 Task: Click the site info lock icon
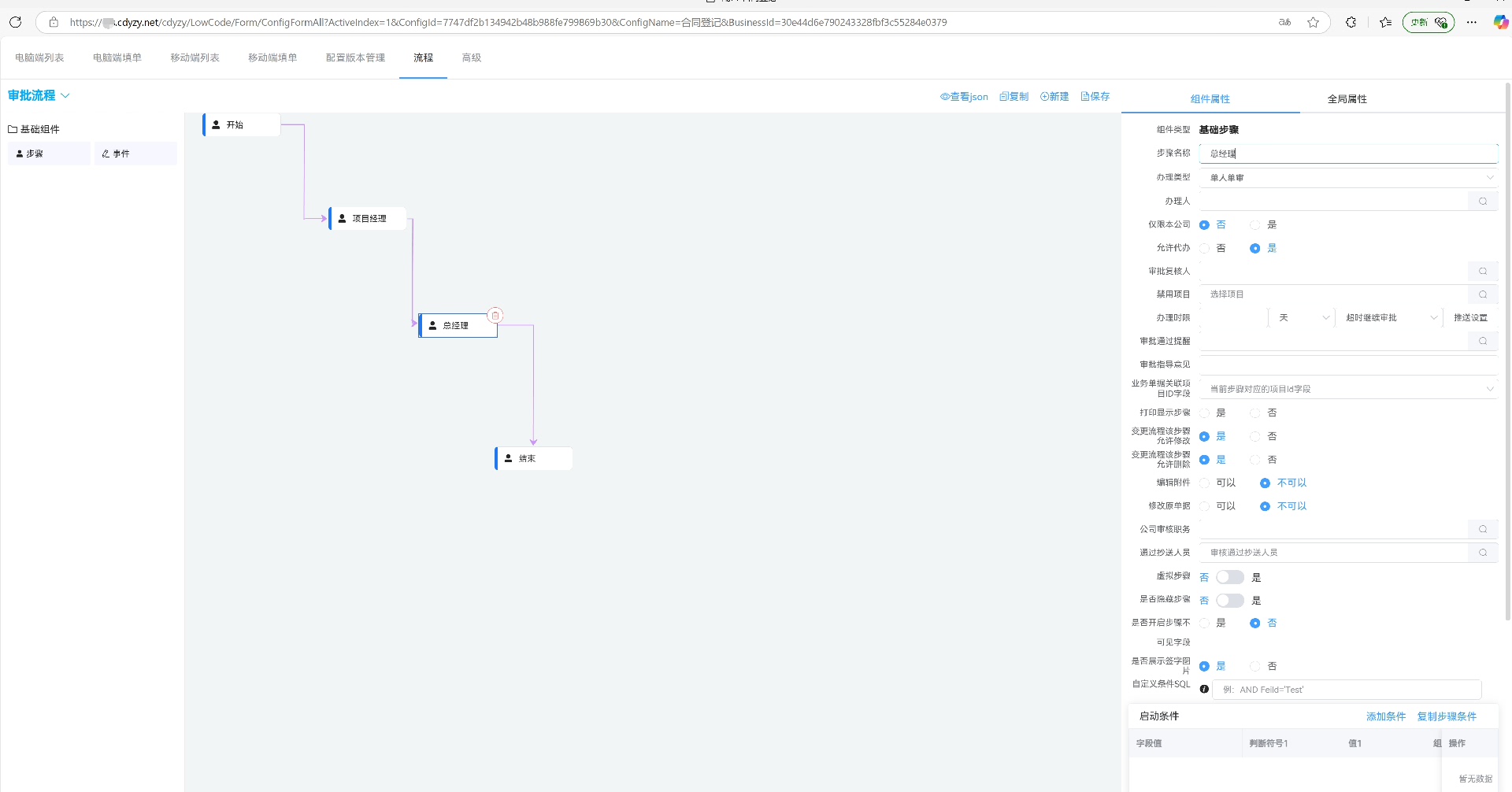[54, 22]
